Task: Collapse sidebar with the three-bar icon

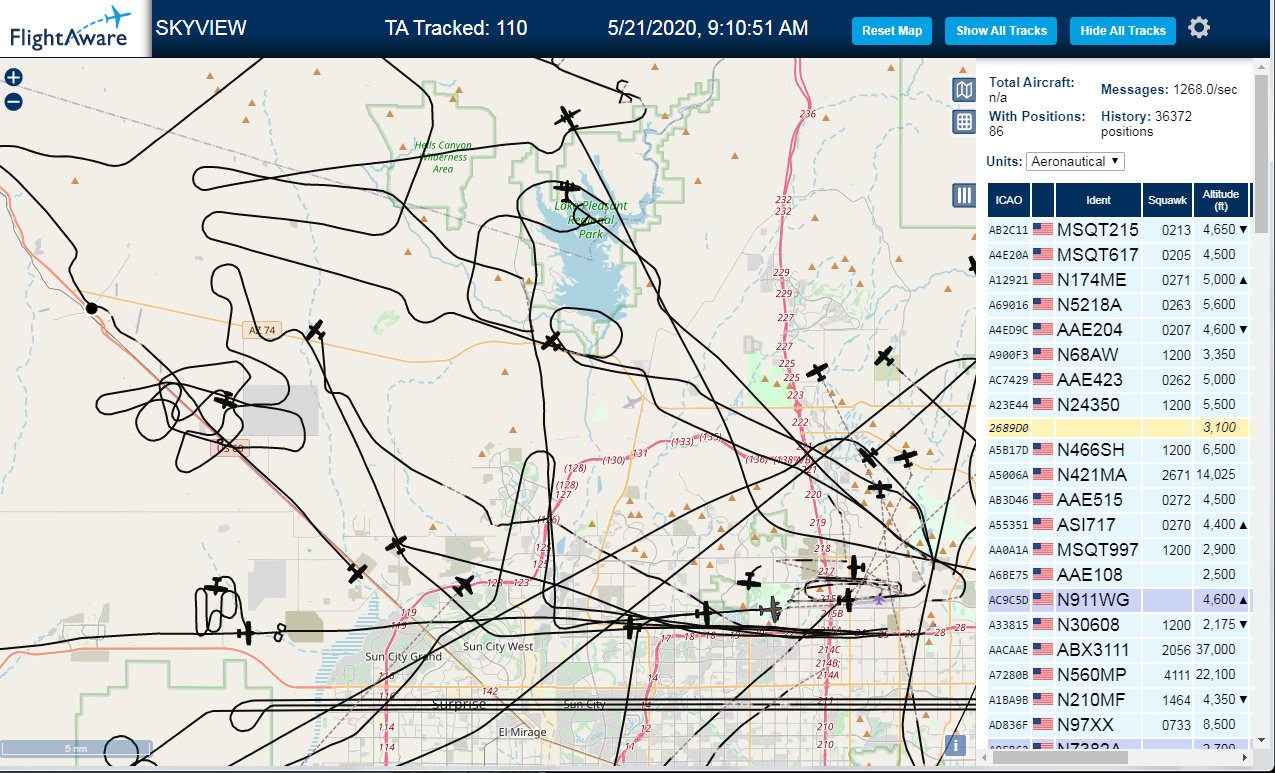Action: tap(964, 195)
